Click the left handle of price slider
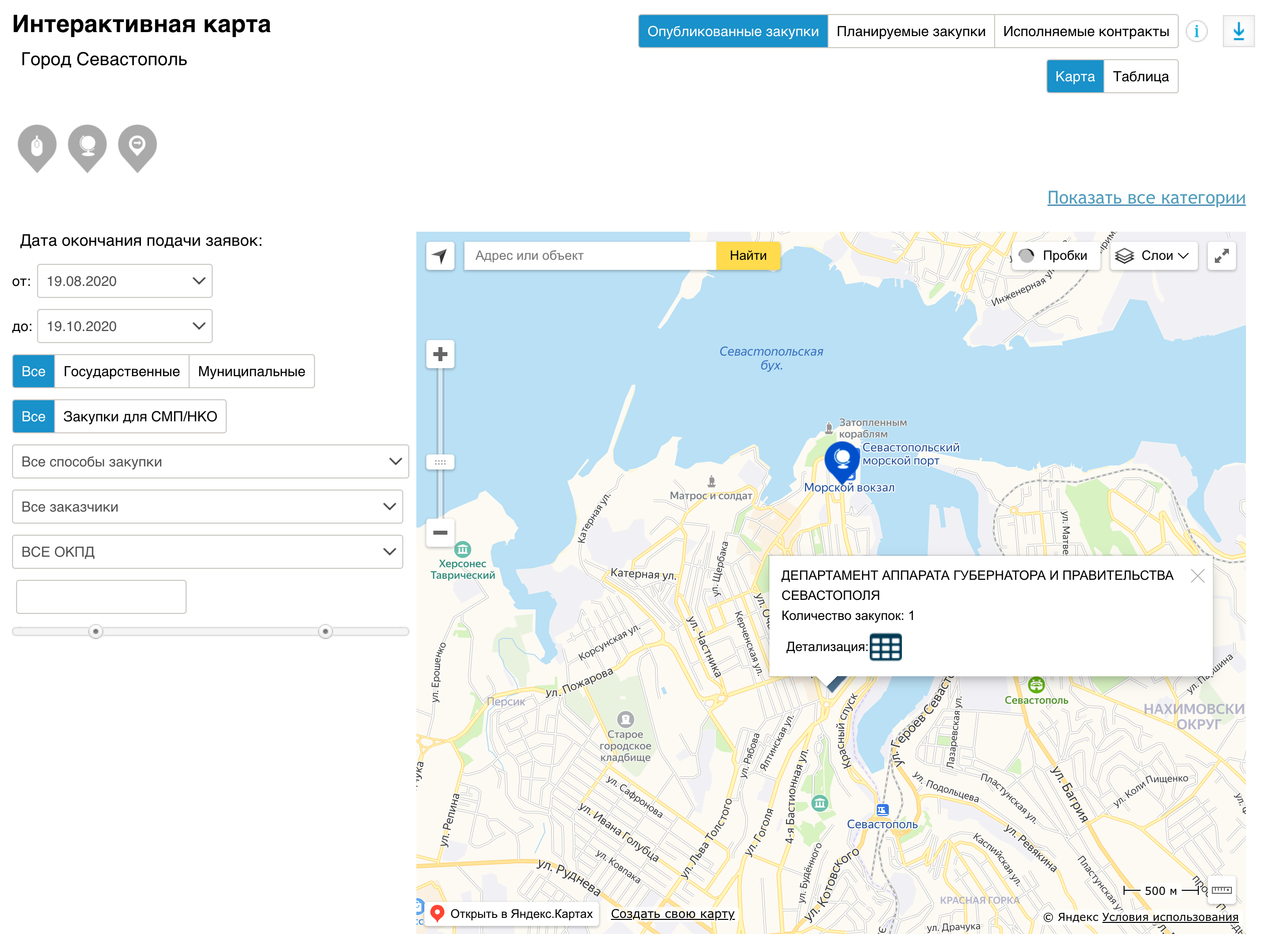The image size is (1263, 952). pyautogui.click(x=96, y=631)
